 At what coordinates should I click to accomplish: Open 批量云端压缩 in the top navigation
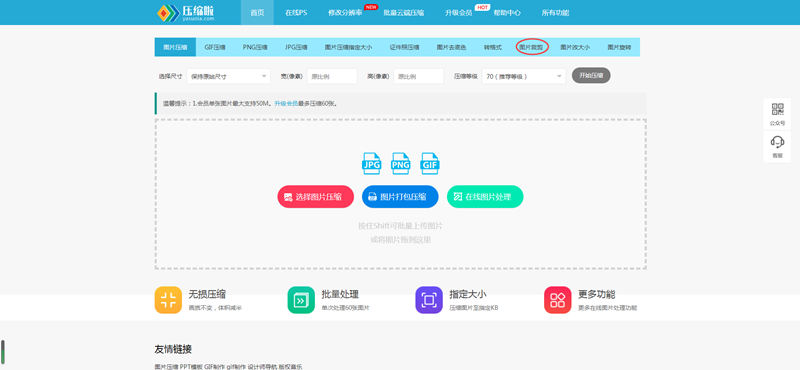click(x=404, y=13)
